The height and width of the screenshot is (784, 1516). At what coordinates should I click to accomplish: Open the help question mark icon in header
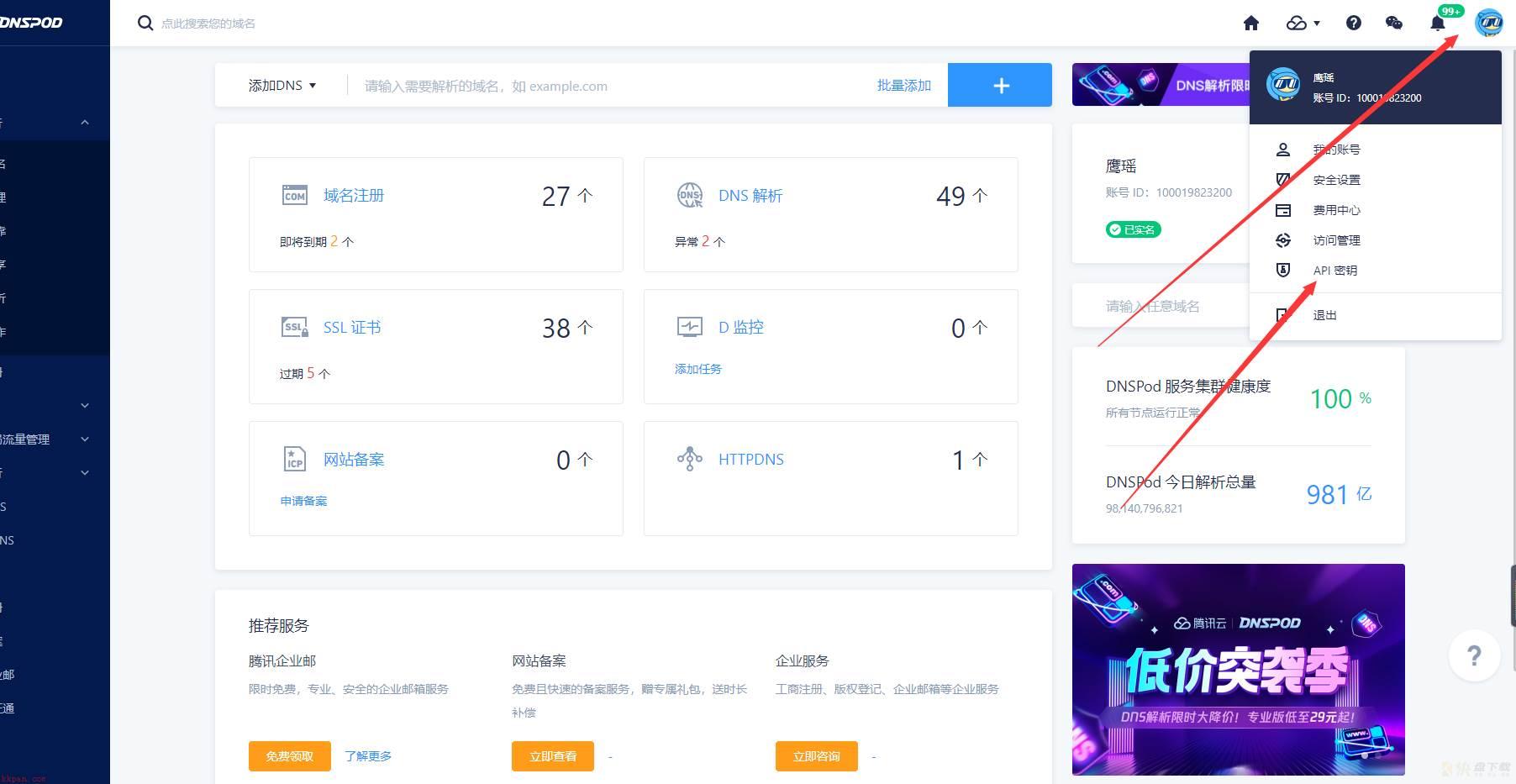click(x=1353, y=23)
